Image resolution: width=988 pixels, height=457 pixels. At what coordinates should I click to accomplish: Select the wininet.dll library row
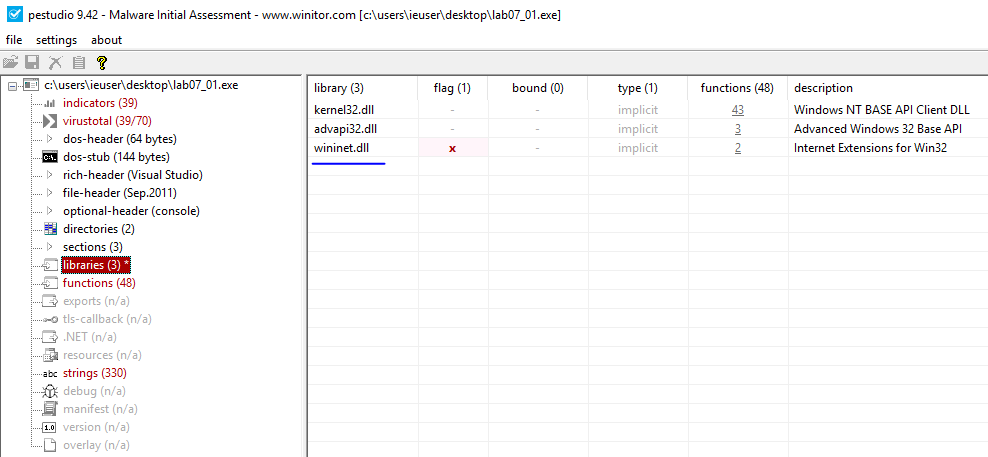click(648, 148)
